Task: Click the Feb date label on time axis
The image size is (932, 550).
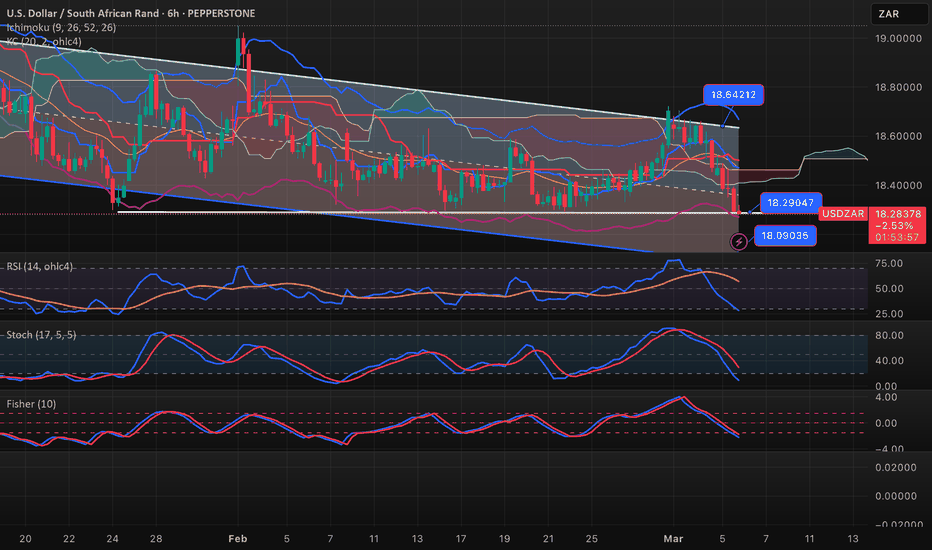Action: (238, 539)
